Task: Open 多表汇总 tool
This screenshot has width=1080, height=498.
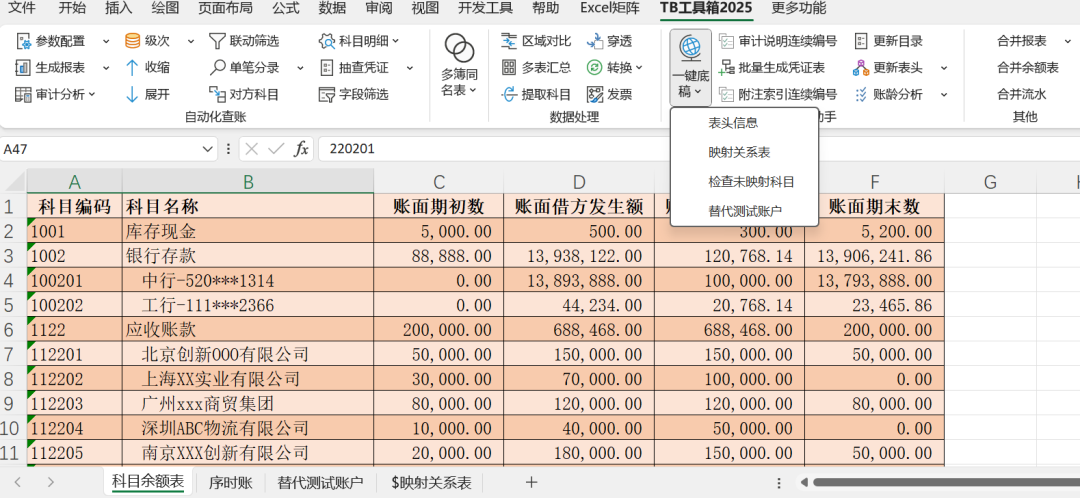Action: (x=536, y=68)
